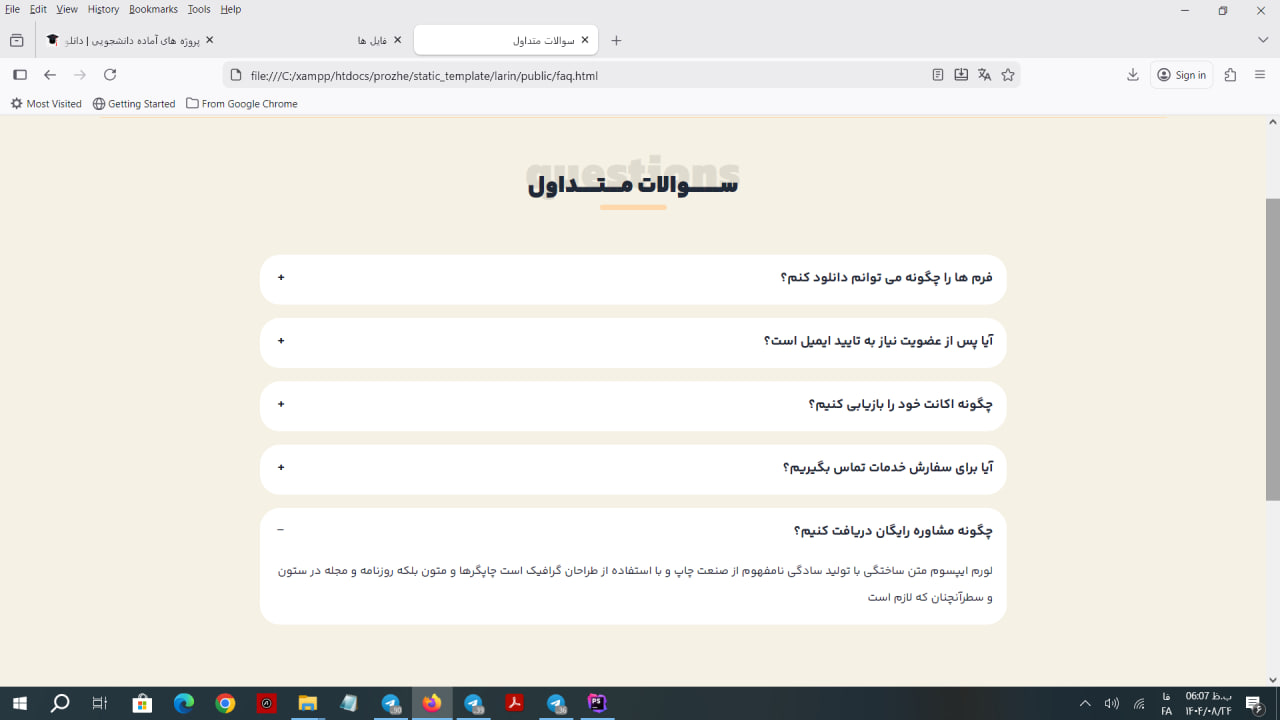Open the Downloads panel in Firefox
The height and width of the screenshot is (720, 1280).
[x=1132, y=74]
